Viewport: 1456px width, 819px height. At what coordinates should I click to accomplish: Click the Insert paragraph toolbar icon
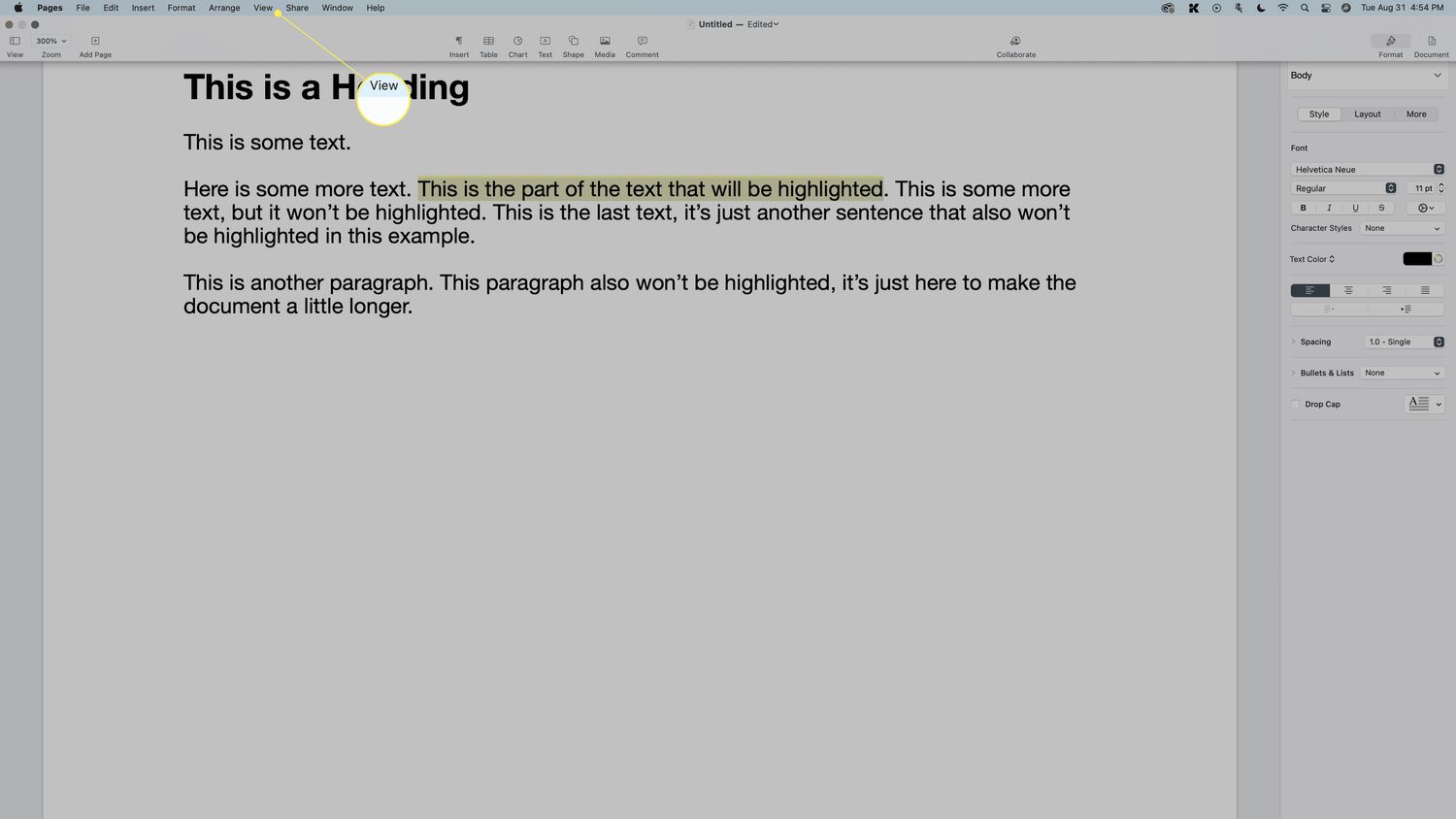459,42
